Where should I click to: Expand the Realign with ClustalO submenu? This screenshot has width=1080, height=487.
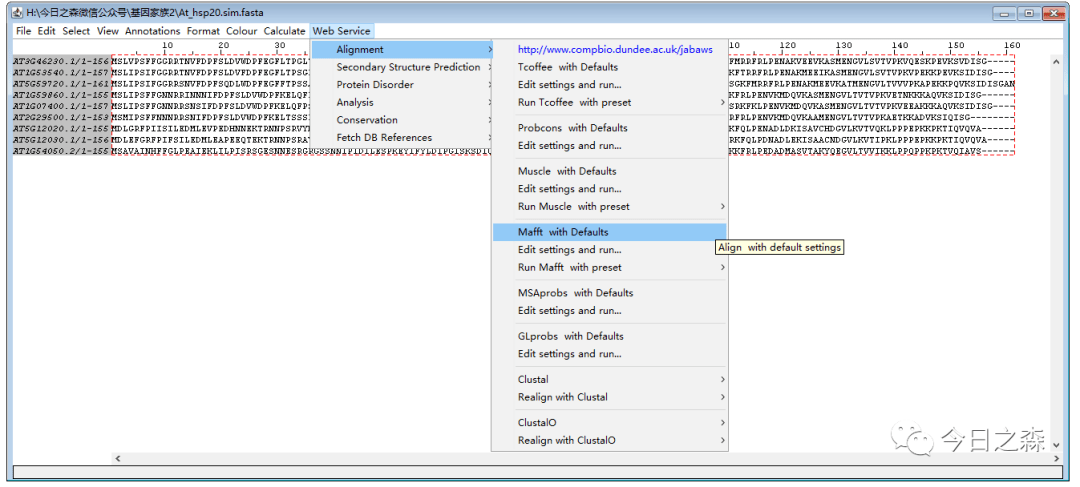click(566, 440)
